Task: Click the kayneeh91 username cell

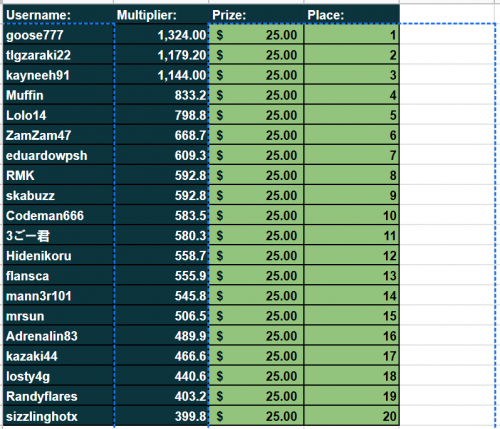Action: (x=59, y=74)
